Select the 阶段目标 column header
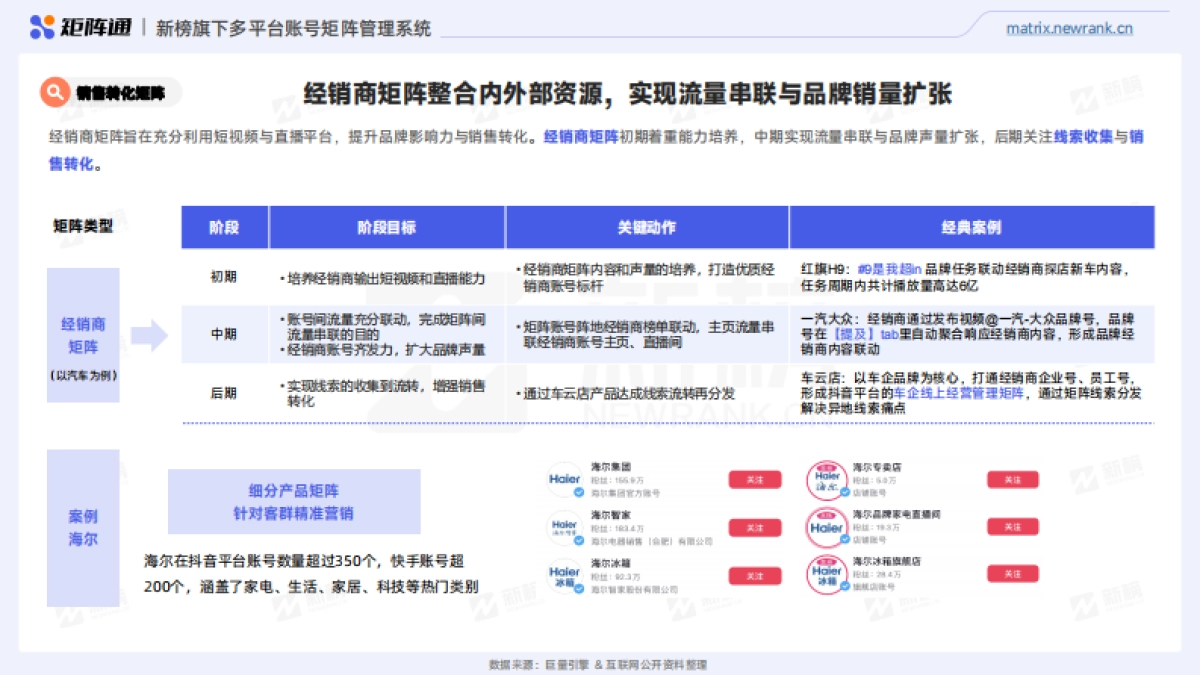The width and height of the screenshot is (1200, 675). coord(386,227)
